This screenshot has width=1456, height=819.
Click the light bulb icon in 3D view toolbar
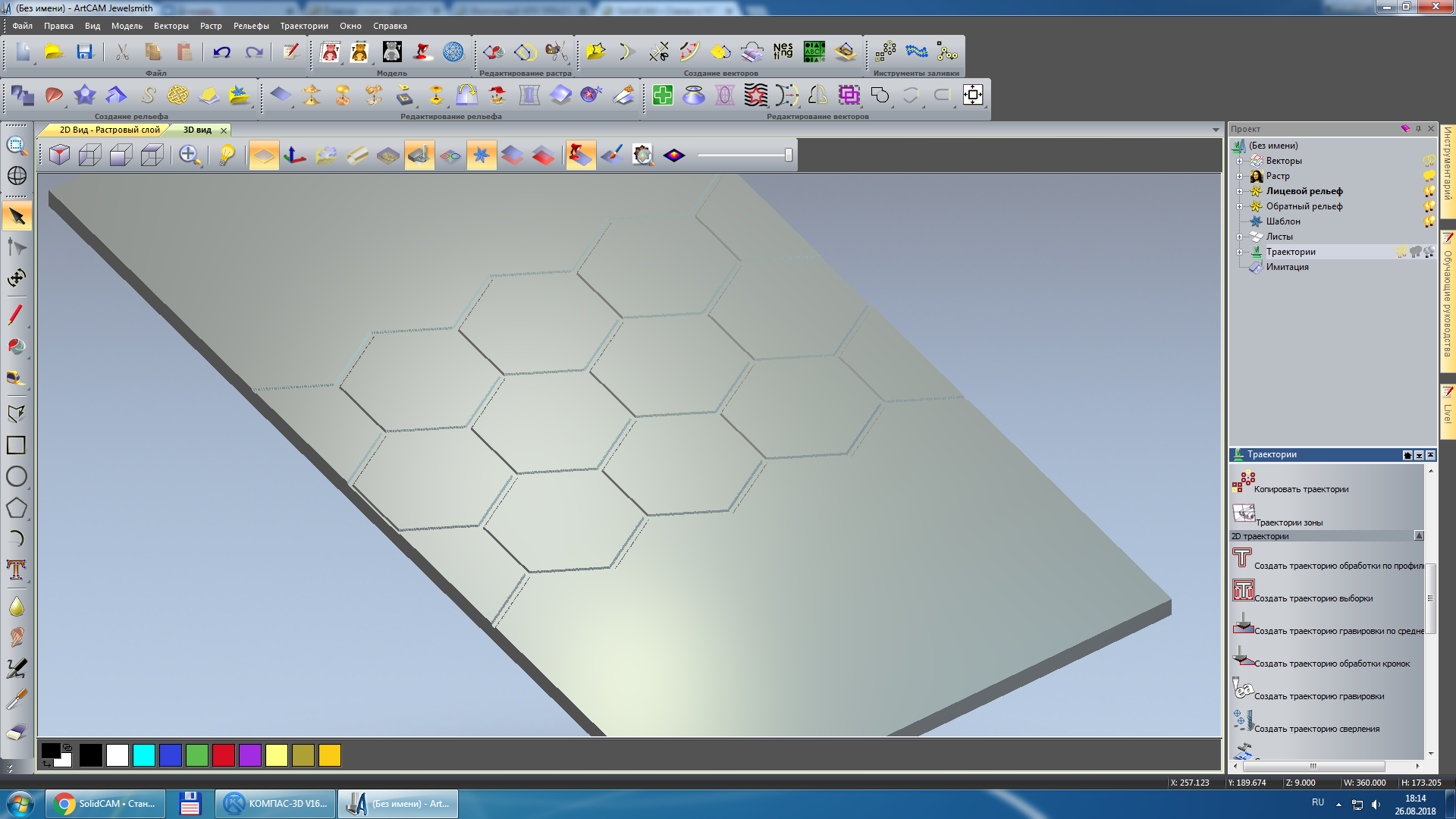click(227, 155)
